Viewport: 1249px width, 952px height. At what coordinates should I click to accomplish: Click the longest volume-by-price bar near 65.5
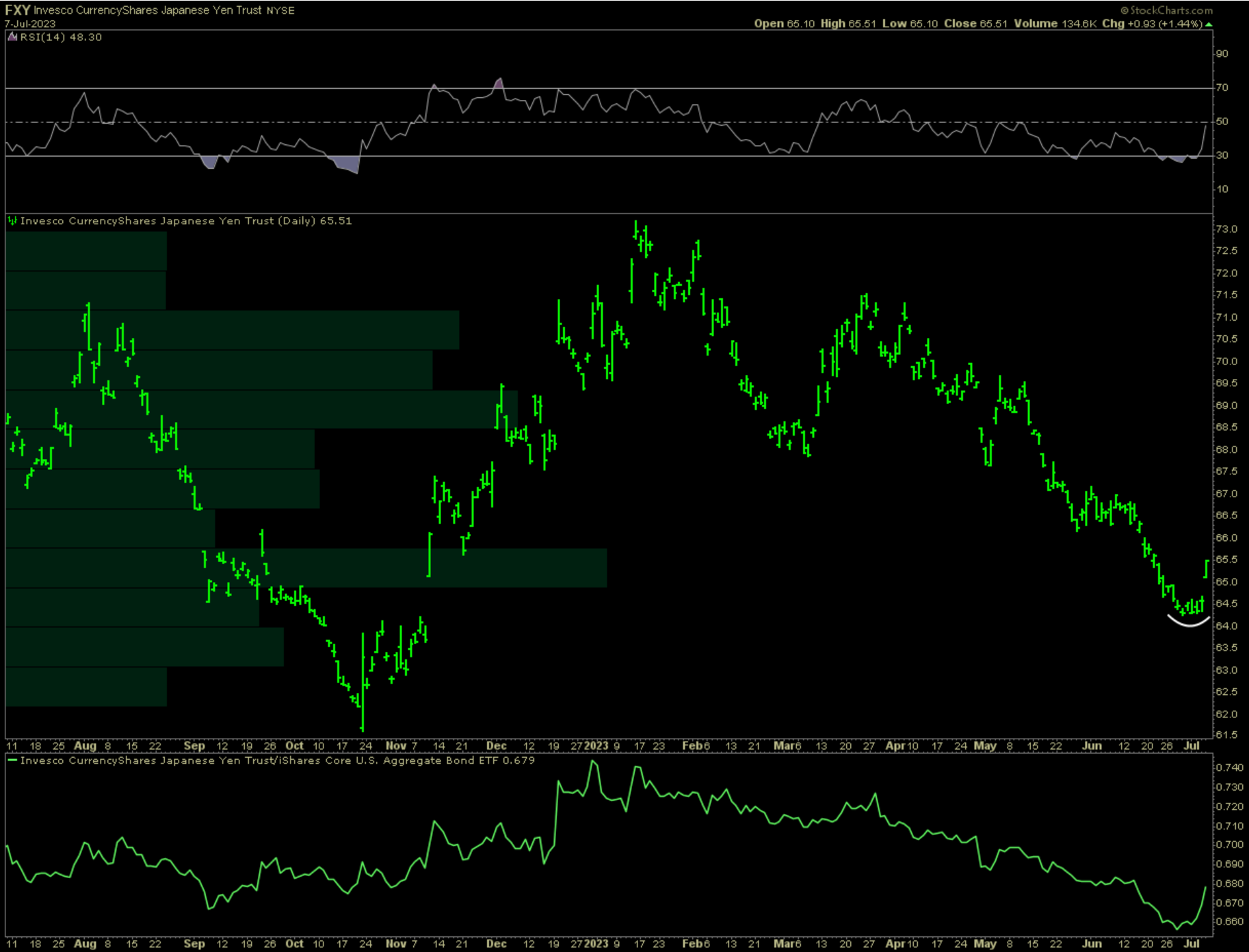tap(306, 568)
